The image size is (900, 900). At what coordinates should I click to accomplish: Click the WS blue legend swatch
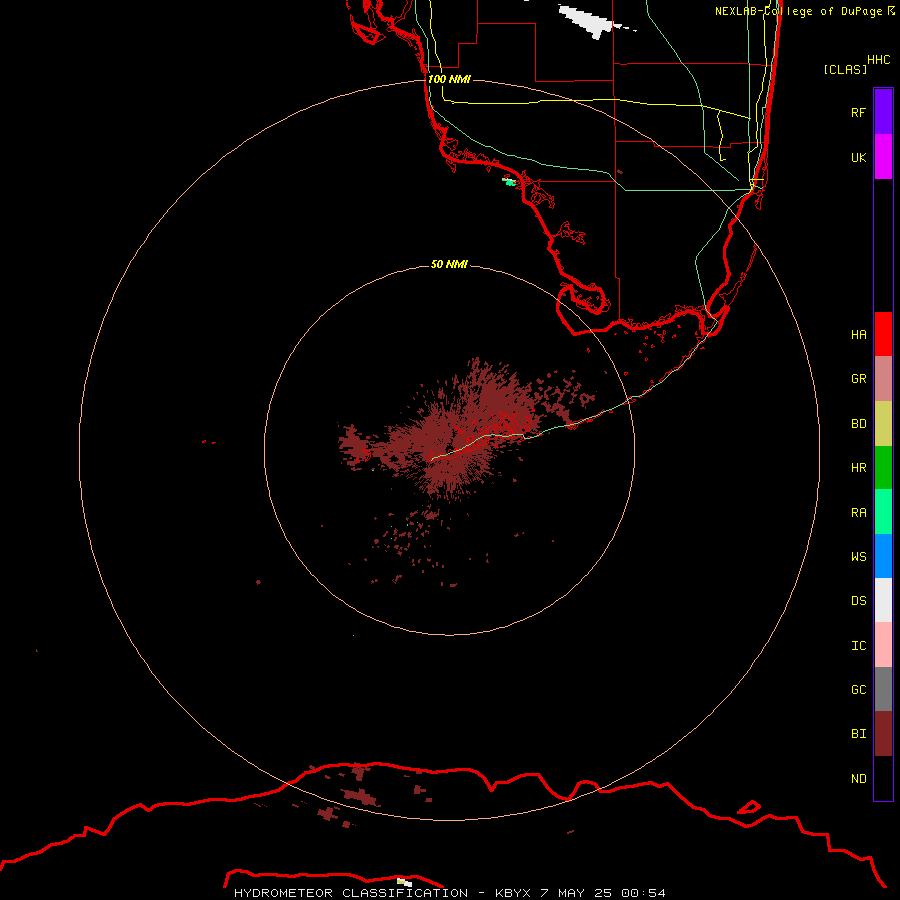[883, 556]
